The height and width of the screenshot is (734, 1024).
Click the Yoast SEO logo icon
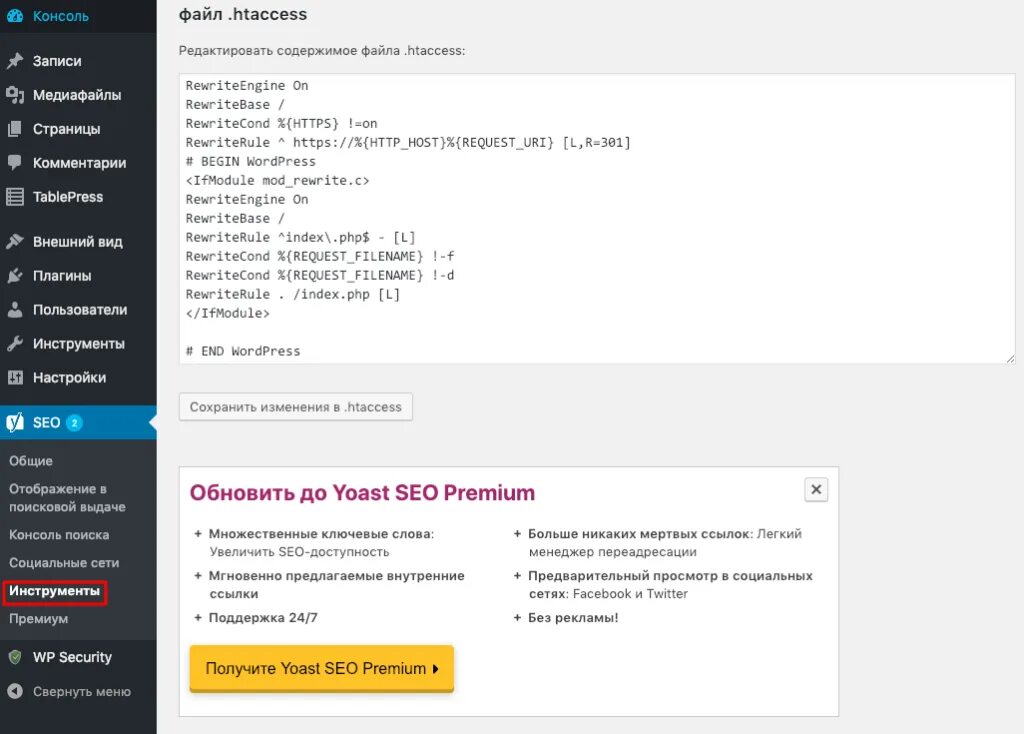tap(14, 423)
